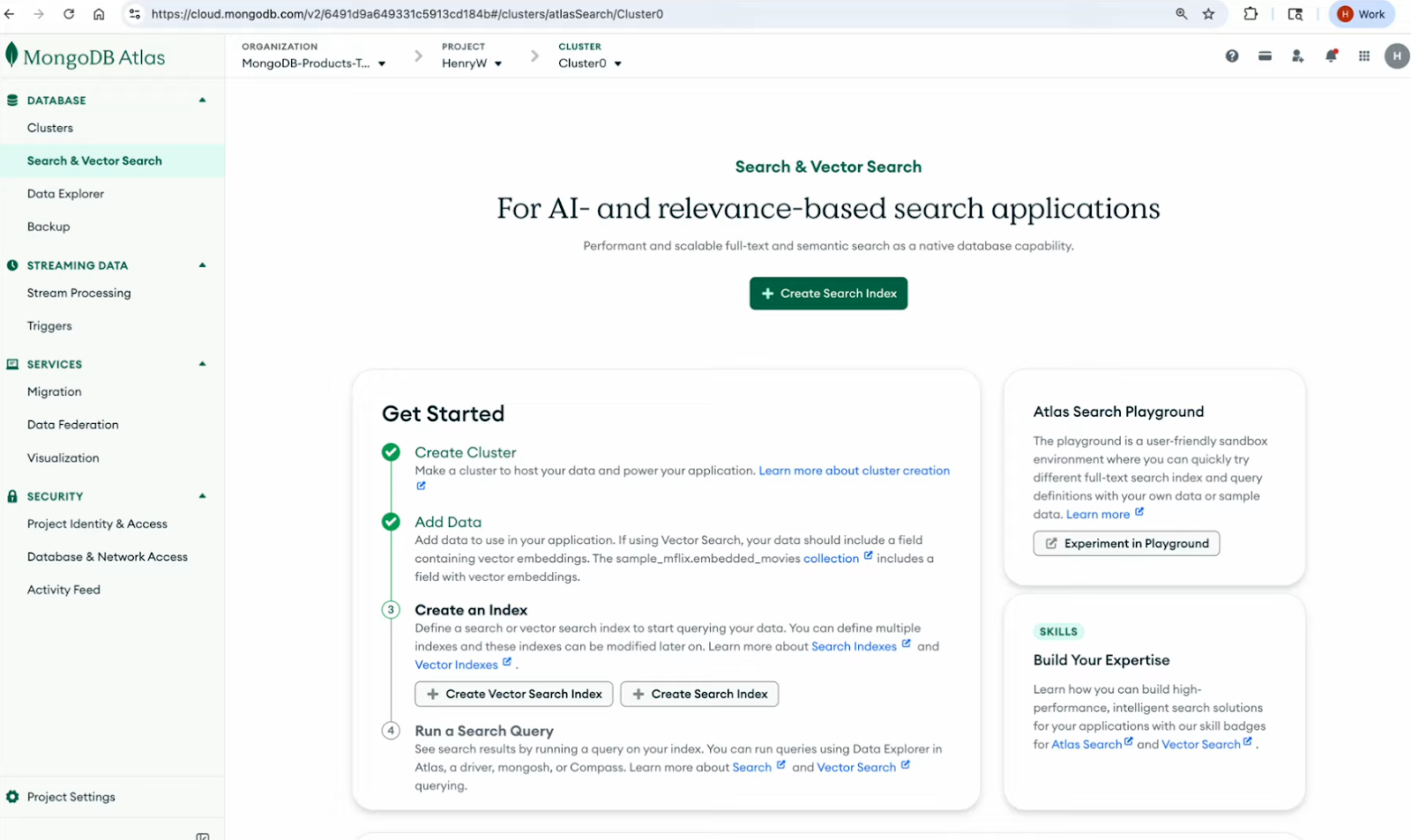Click the invite user icon
The height and width of the screenshot is (840, 1411).
1298,56
